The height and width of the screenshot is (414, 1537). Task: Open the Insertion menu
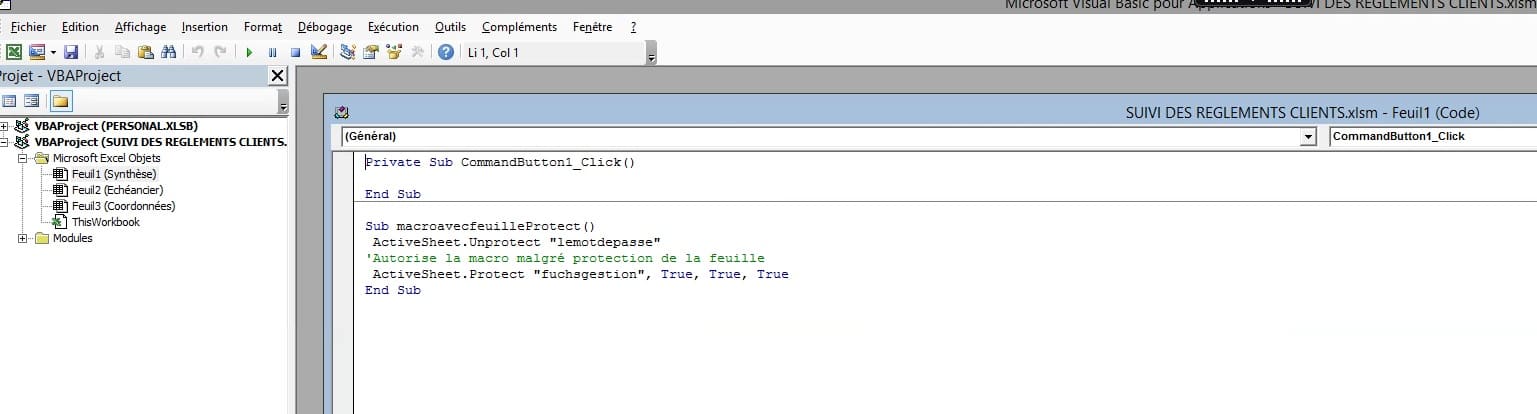pyautogui.click(x=205, y=27)
